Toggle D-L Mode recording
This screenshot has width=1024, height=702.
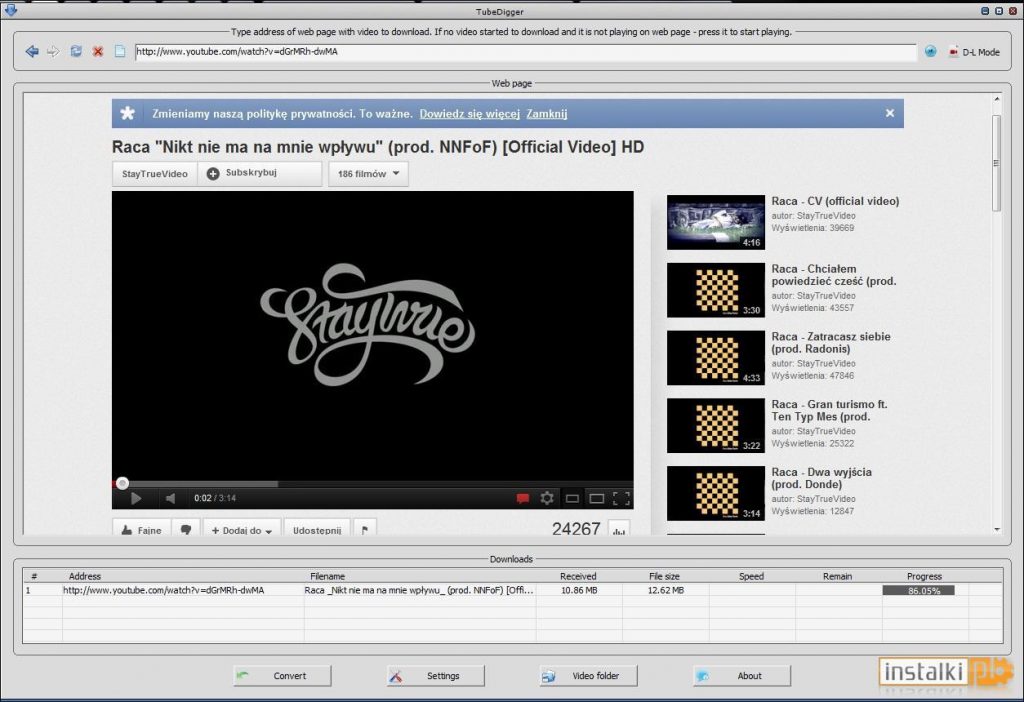point(974,52)
